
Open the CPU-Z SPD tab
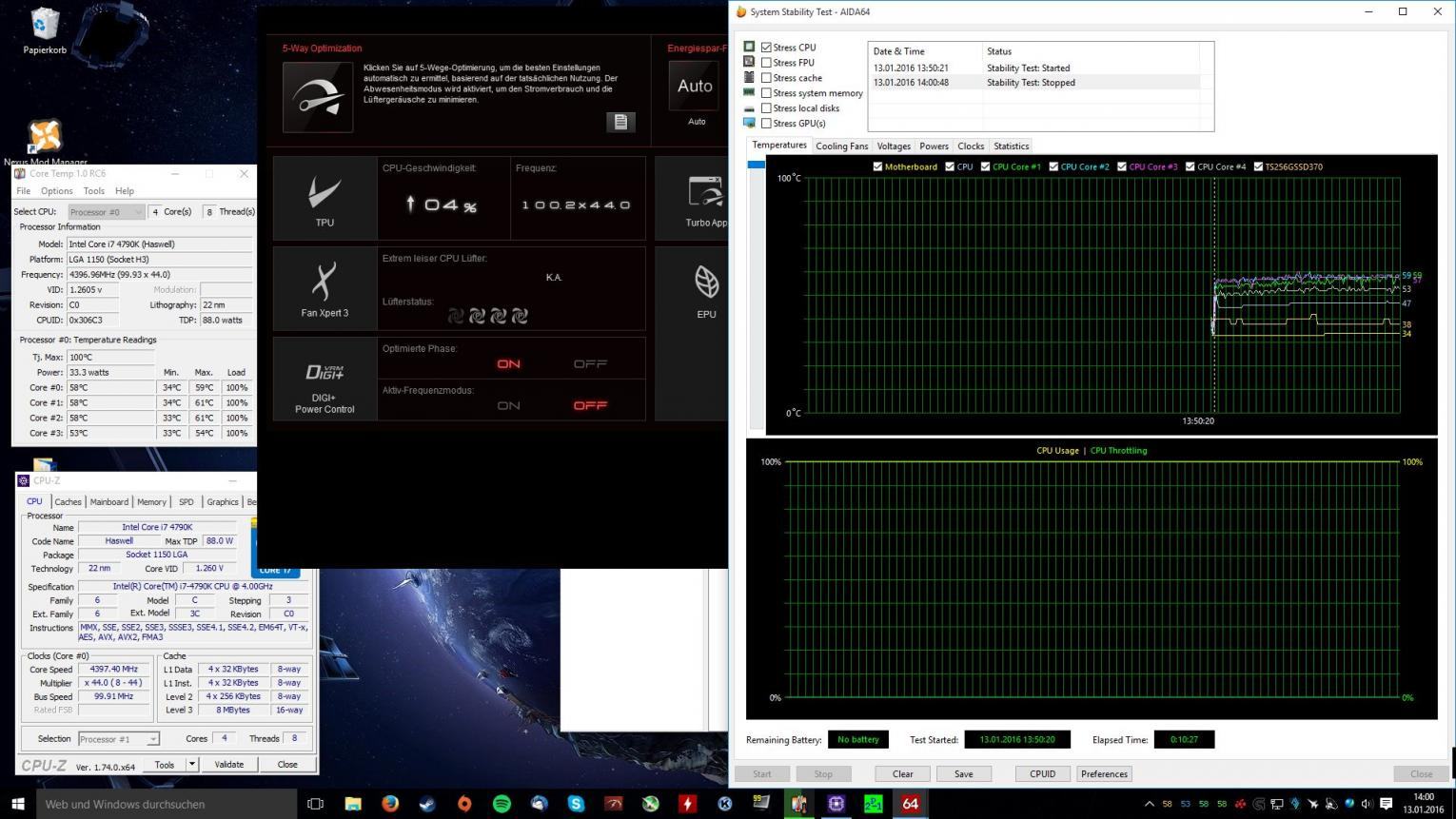(x=187, y=502)
